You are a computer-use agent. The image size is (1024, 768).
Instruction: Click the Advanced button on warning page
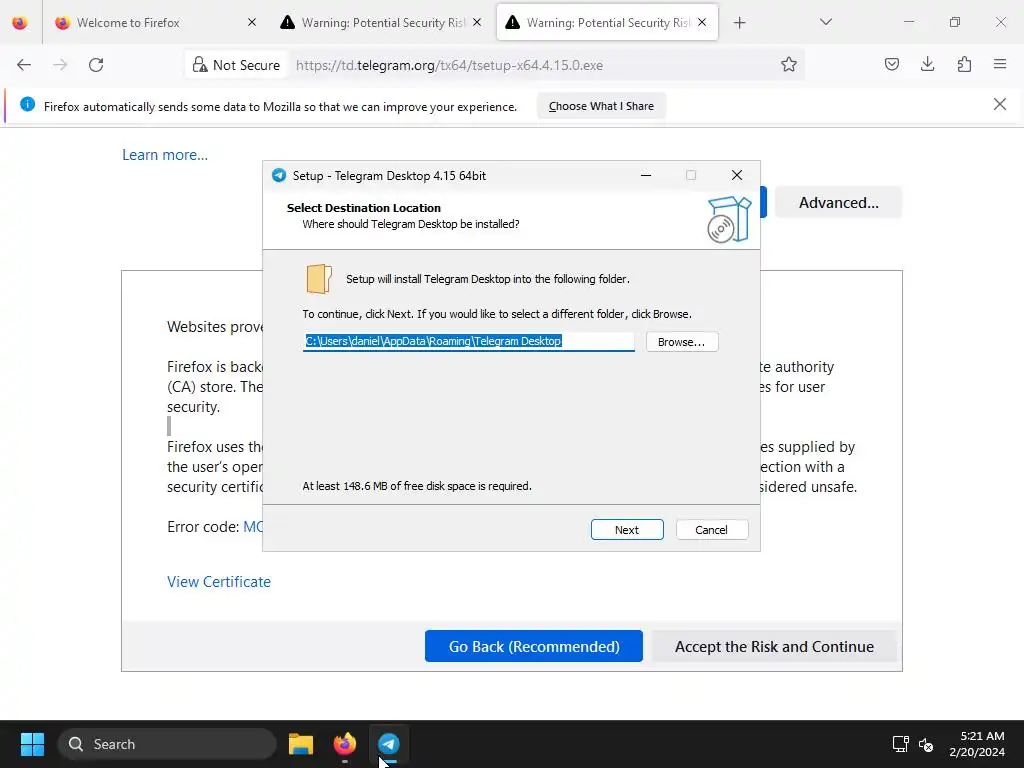pos(839,202)
